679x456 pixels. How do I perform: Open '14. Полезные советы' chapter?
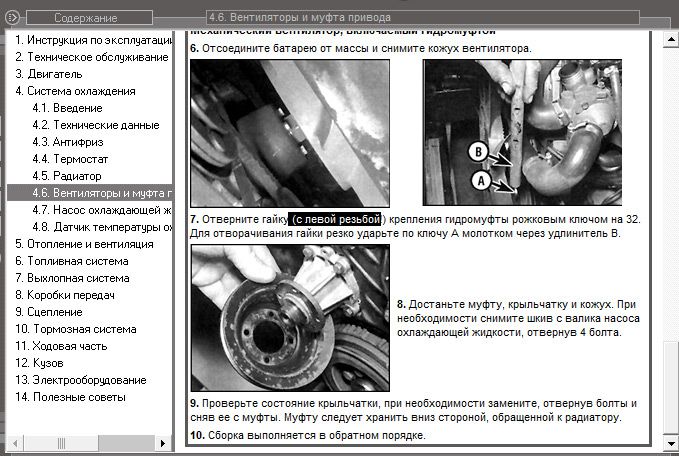point(71,397)
